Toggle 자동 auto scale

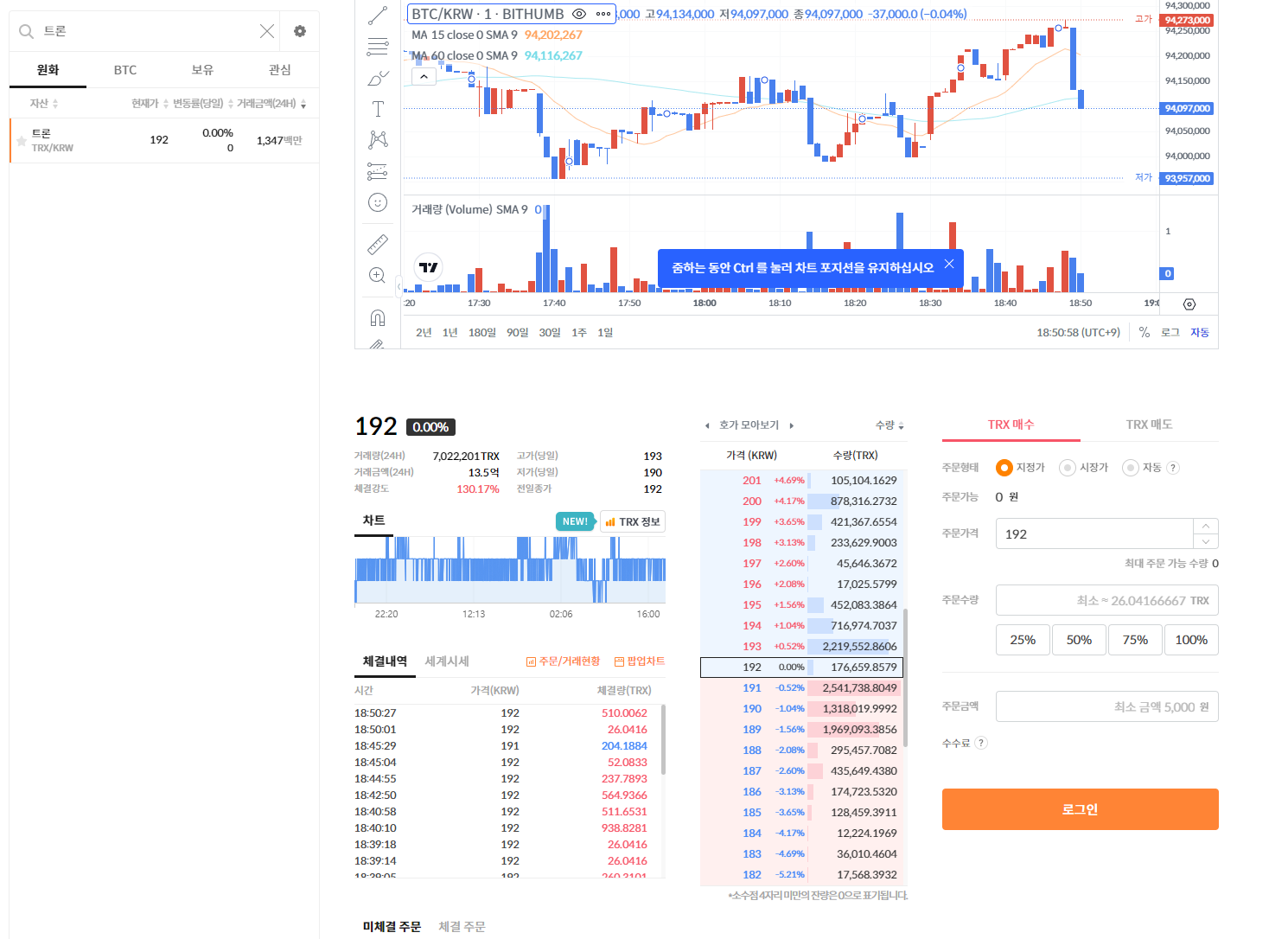1200,333
